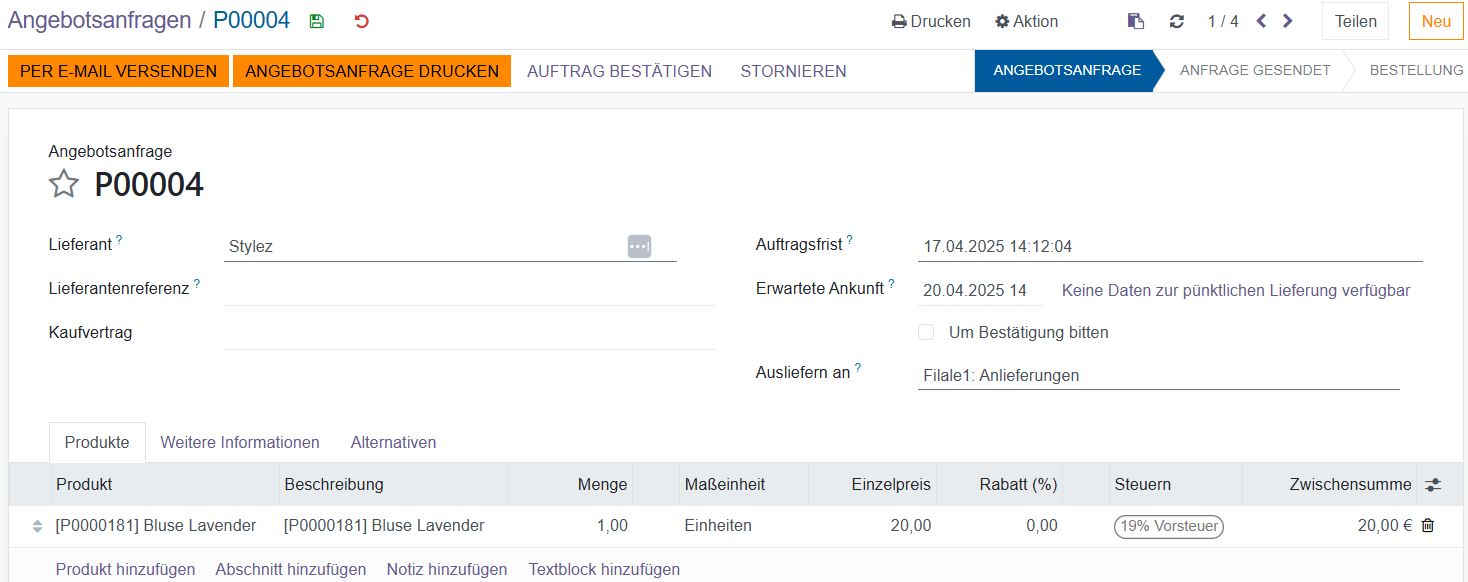Click the 'Produkt hinzufügen' link
The image size is (1468, 582).
tap(125, 569)
